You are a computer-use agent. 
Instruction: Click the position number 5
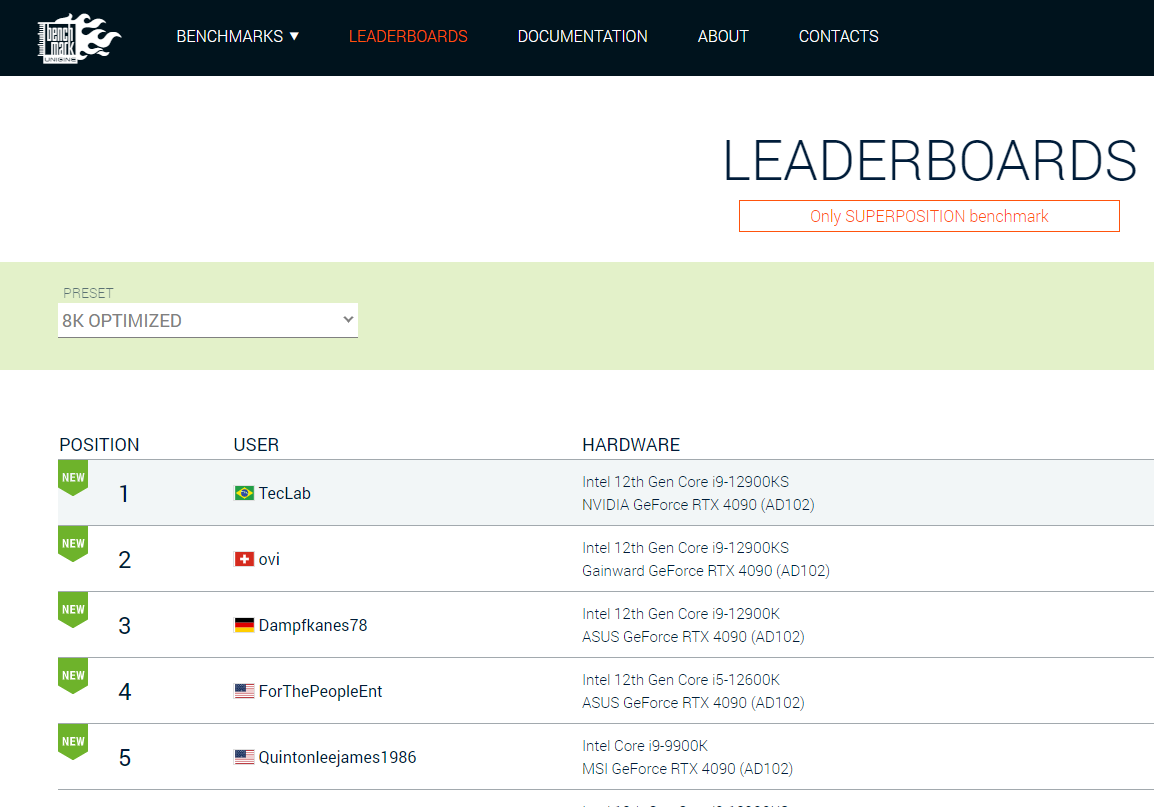click(x=124, y=758)
